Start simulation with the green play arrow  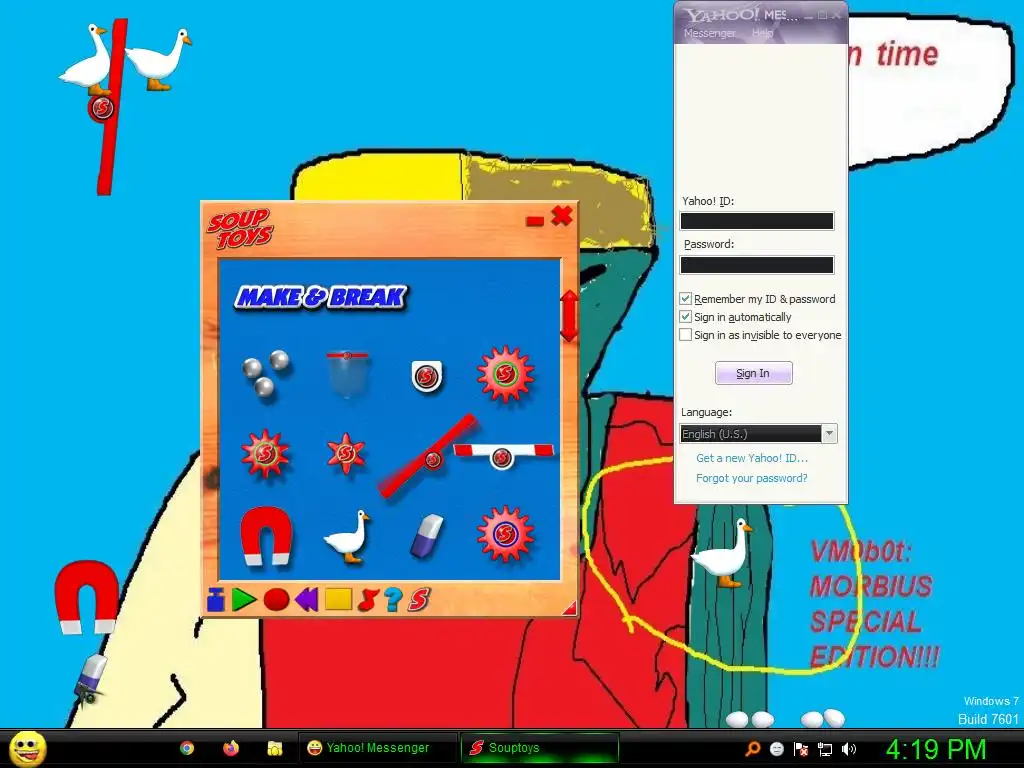coord(244,600)
